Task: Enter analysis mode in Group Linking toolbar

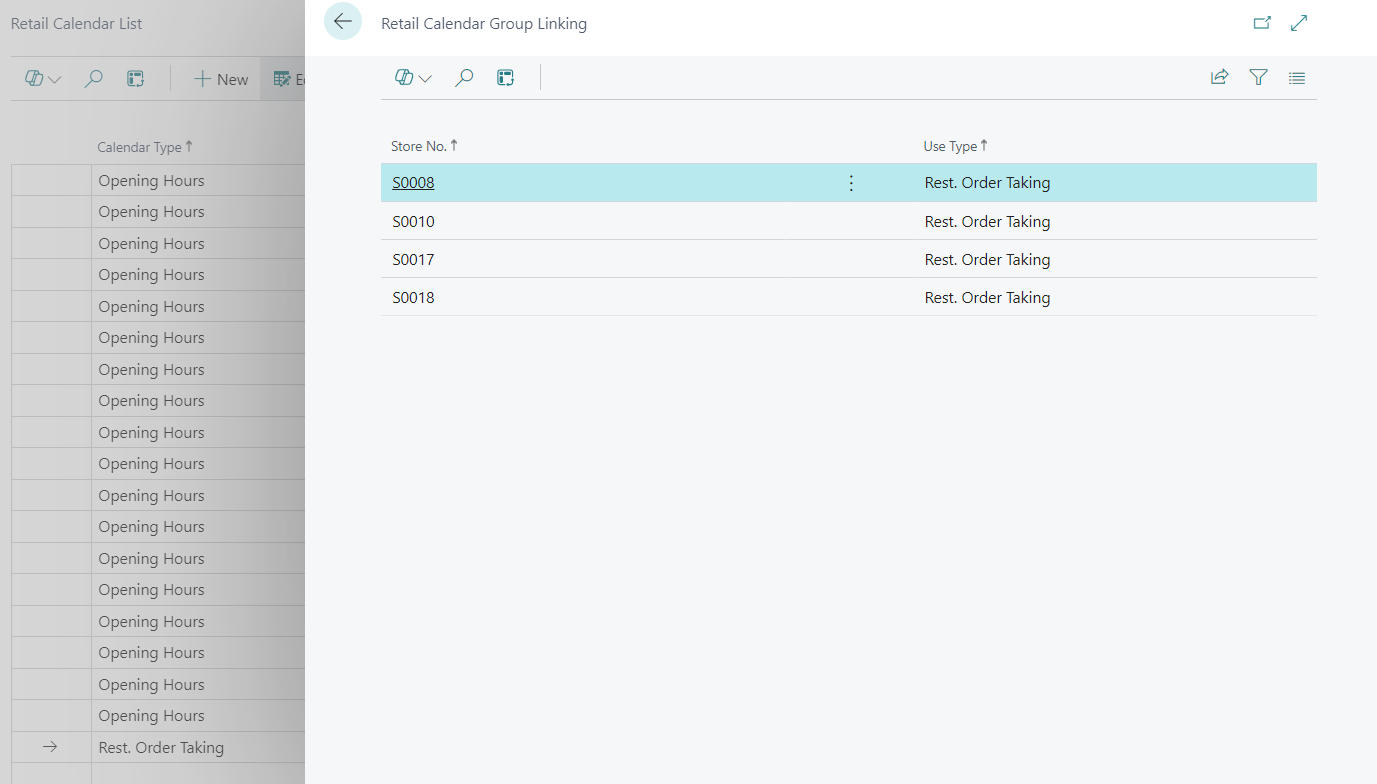Action: [x=506, y=78]
